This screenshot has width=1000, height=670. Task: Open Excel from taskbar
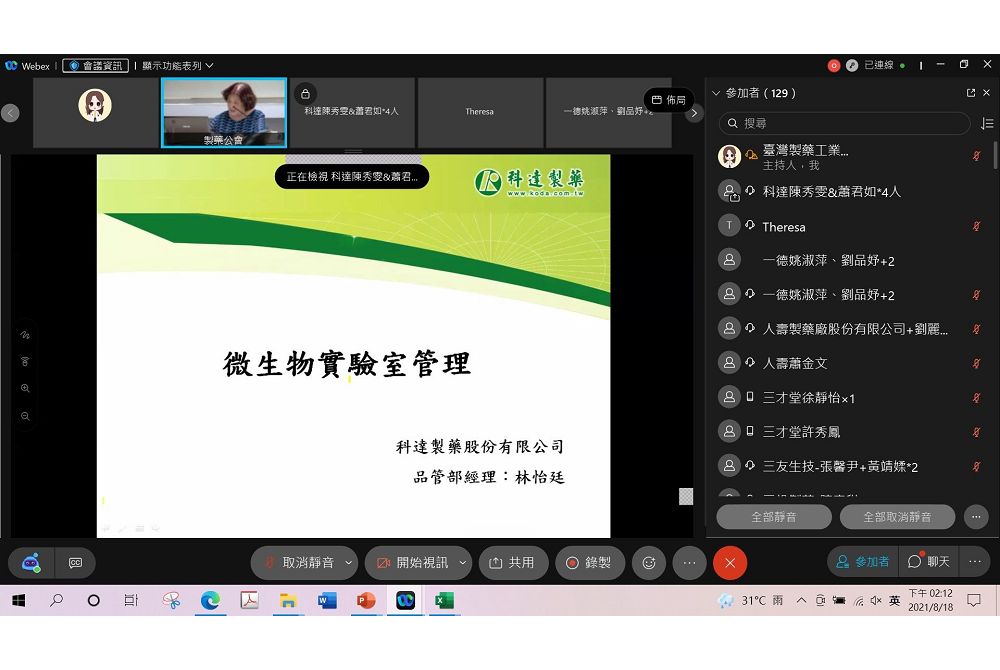444,601
